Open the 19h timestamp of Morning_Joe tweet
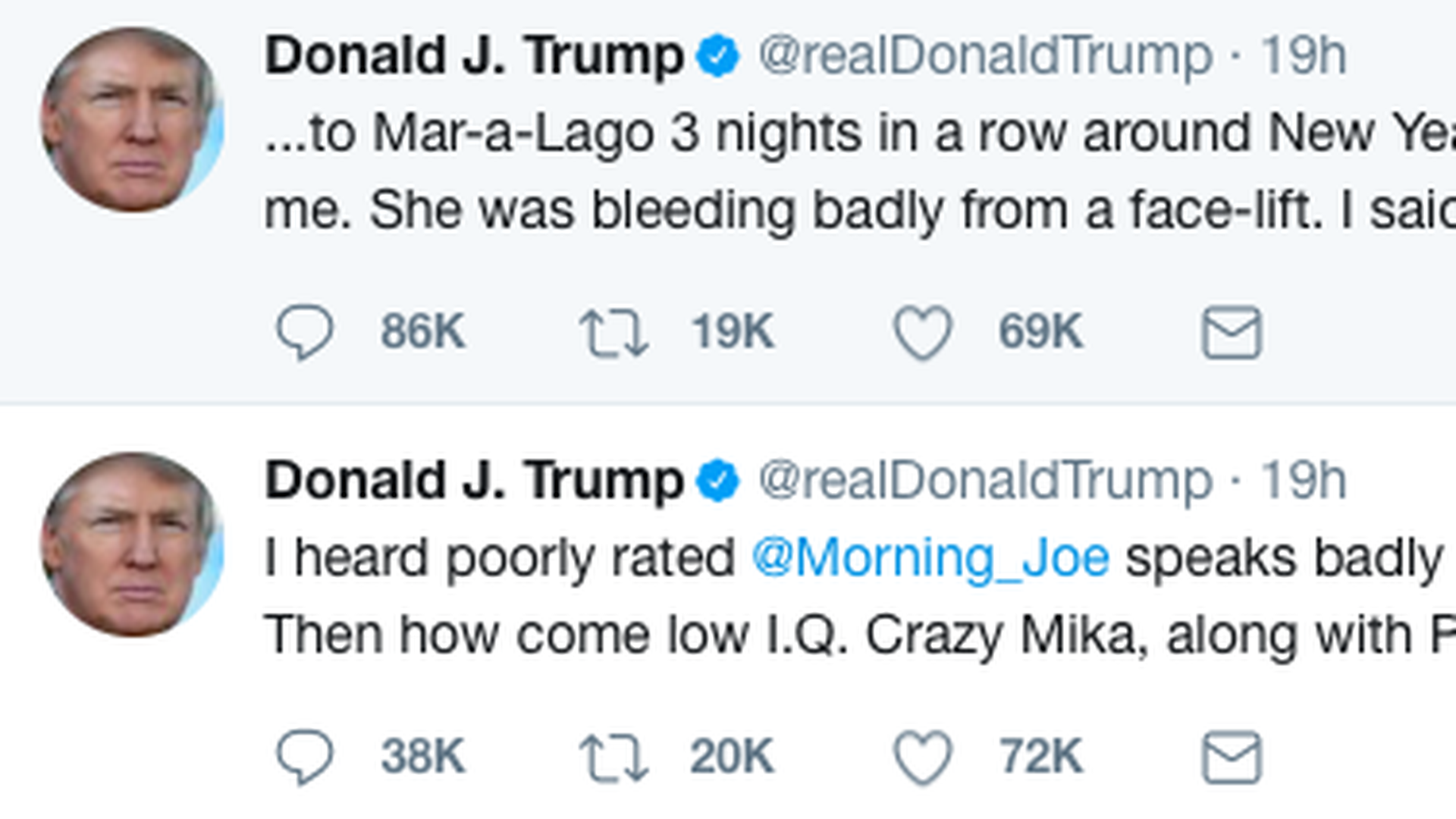1456x819 pixels. 1303,481
